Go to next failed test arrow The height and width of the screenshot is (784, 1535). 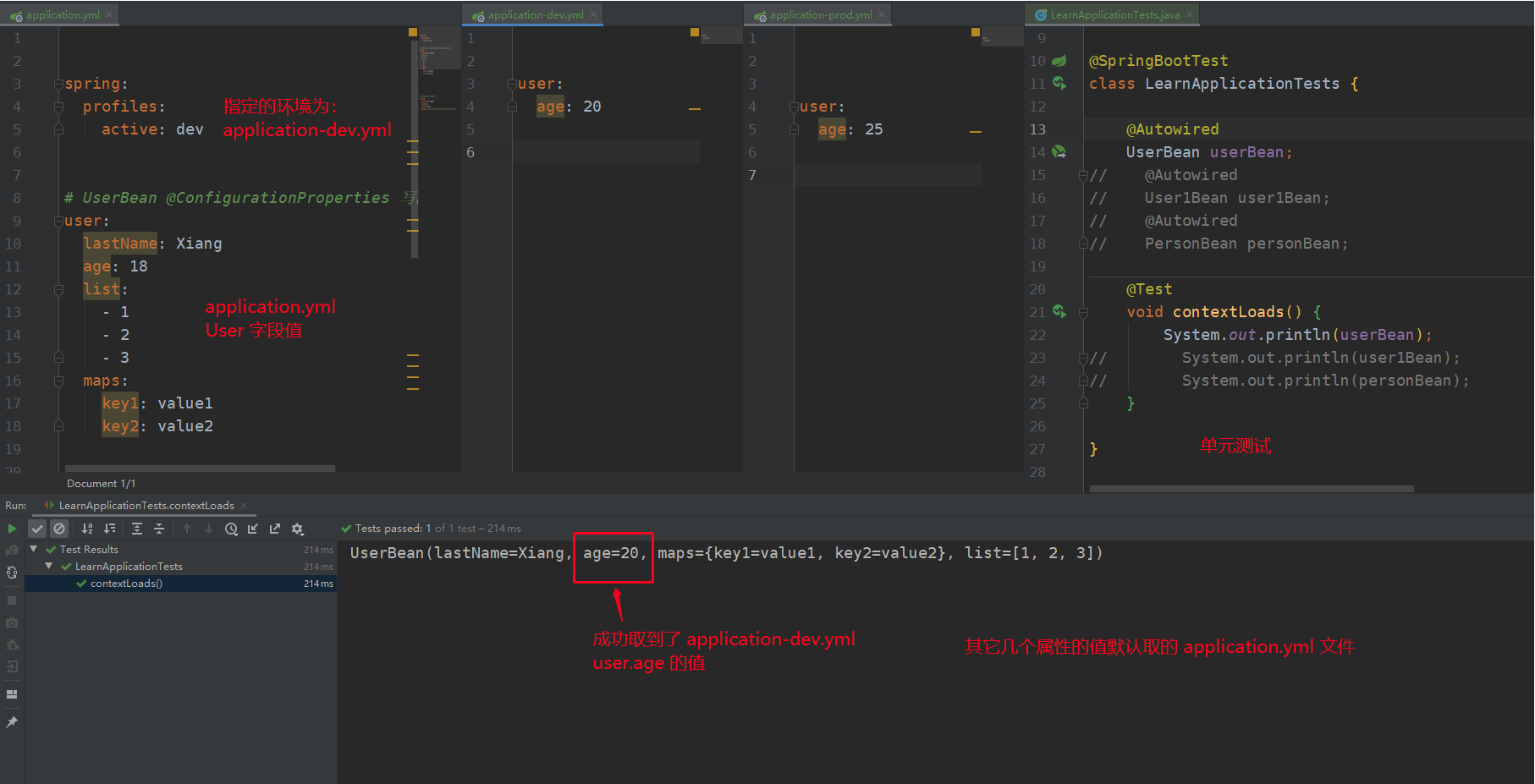pyautogui.click(x=209, y=529)
